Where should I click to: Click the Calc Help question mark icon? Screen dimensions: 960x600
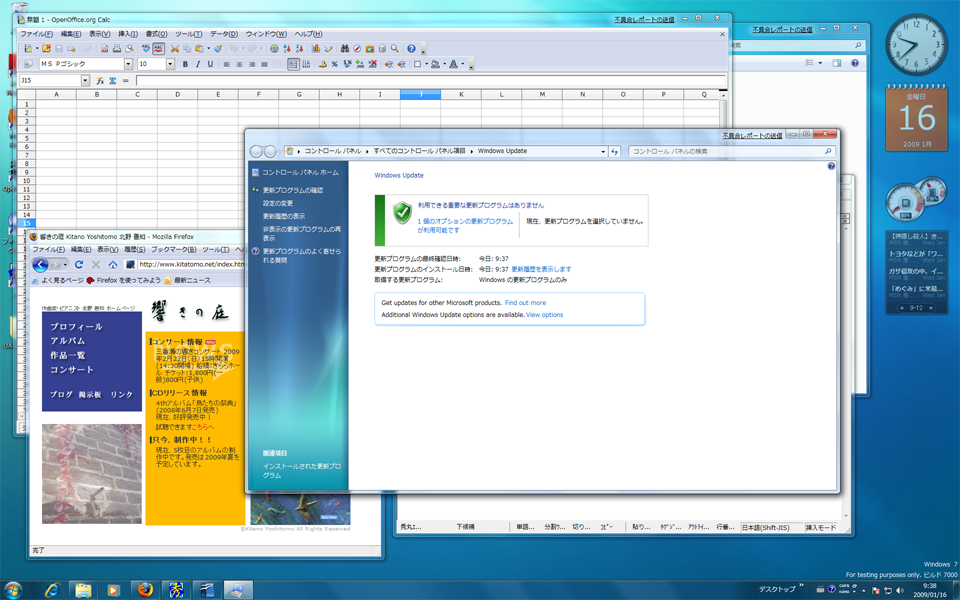411,48
